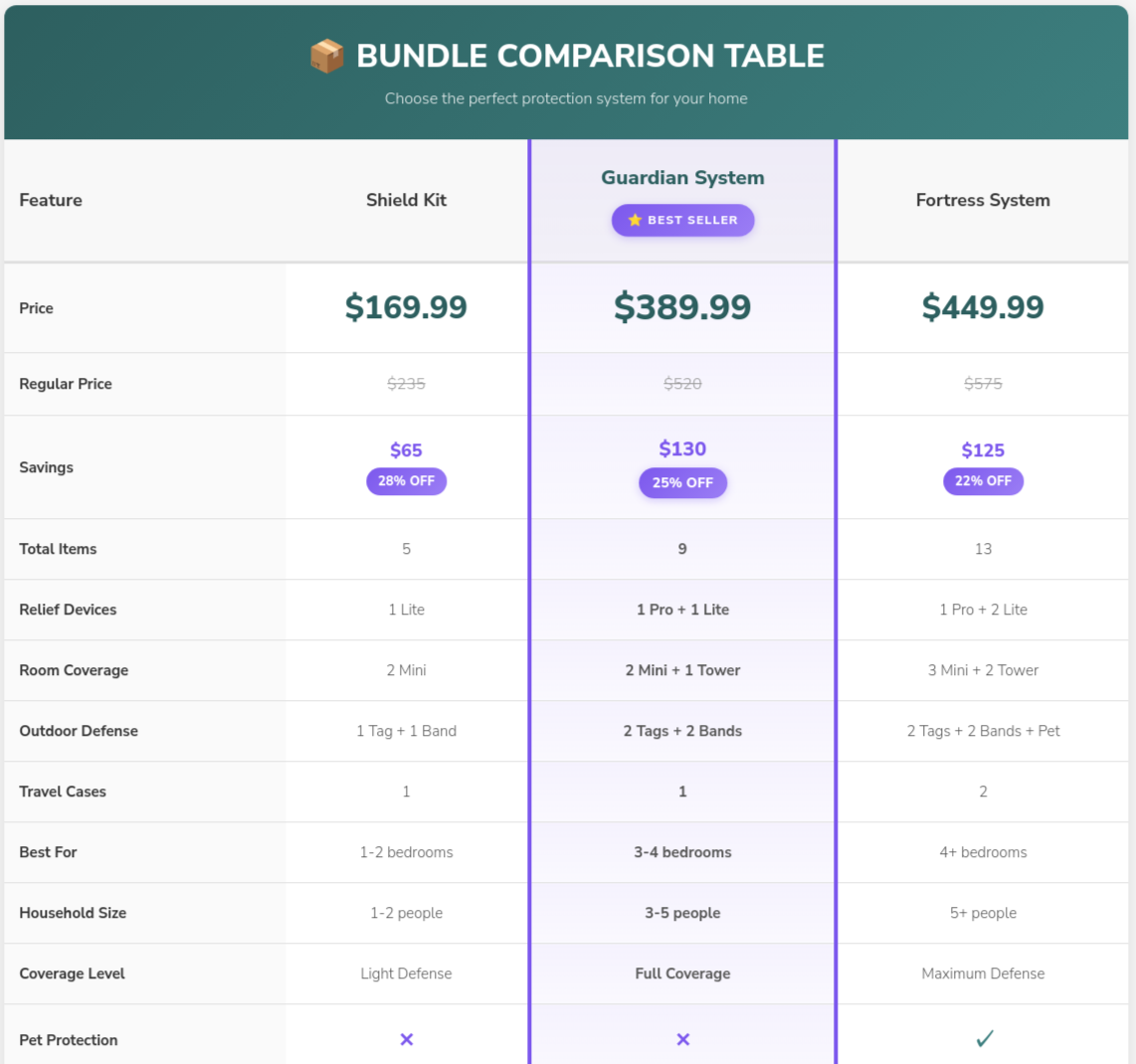This screenshot has height=1064, width=1136.
Task: Click the package box icon in title
Action: pos(326,56)
